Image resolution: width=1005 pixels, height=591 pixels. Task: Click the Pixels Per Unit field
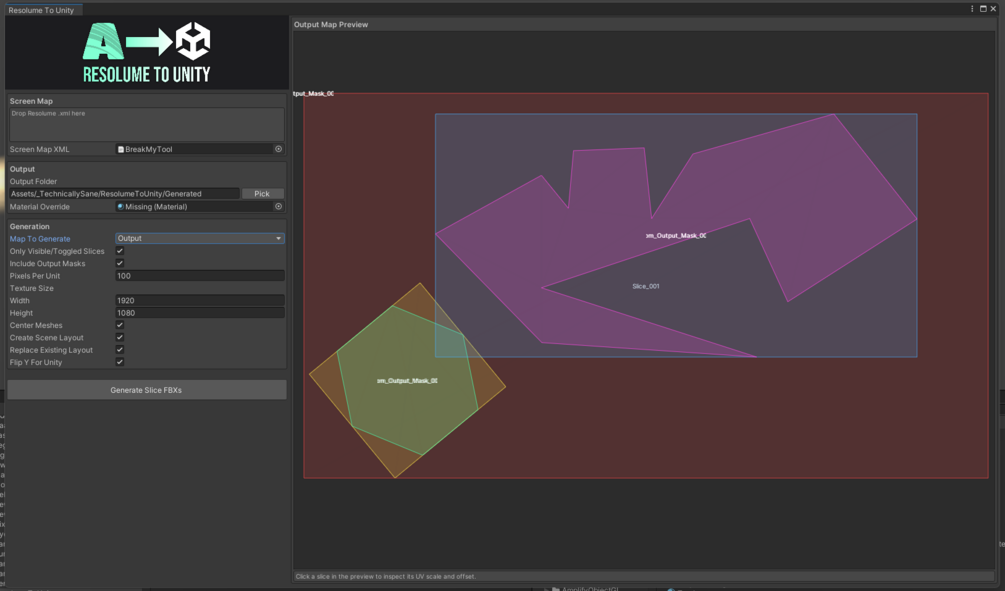point(200,276)
